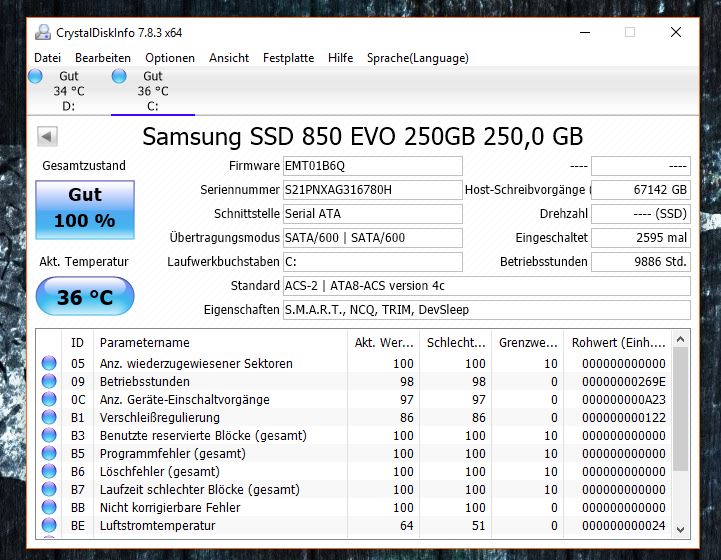721x560 pixels.
Task: Click the Parametername column header
Action: click(x=220, y=343)
